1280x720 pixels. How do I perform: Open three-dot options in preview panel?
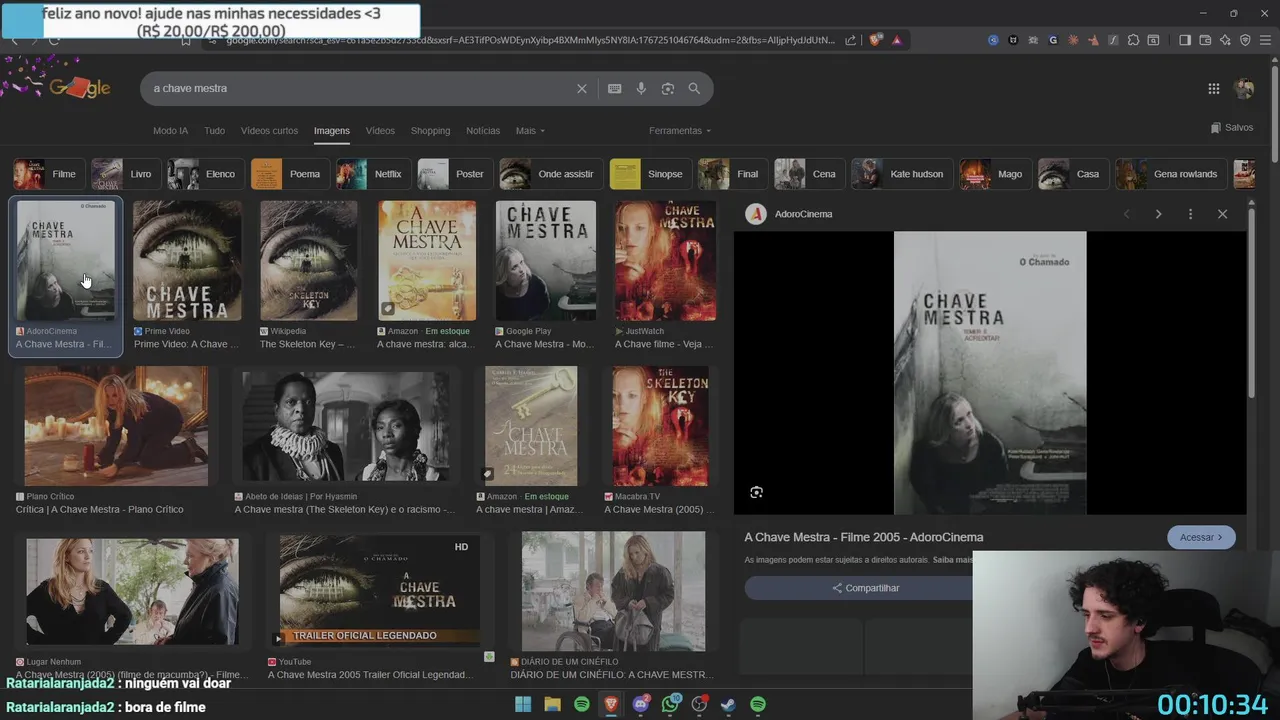(x=1190, y=214)
